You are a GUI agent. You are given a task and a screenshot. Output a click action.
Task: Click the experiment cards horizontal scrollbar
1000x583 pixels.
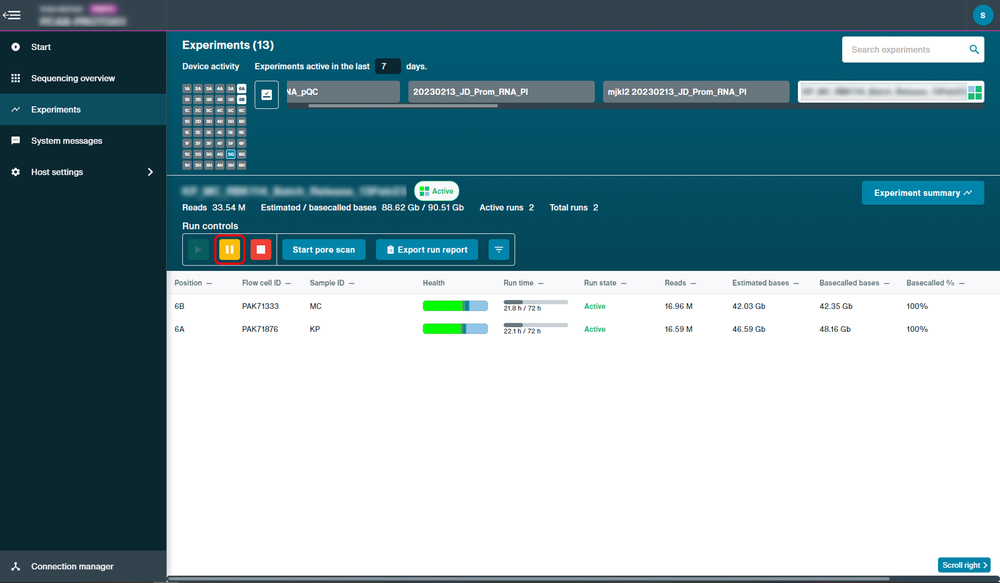coord(402,106)
